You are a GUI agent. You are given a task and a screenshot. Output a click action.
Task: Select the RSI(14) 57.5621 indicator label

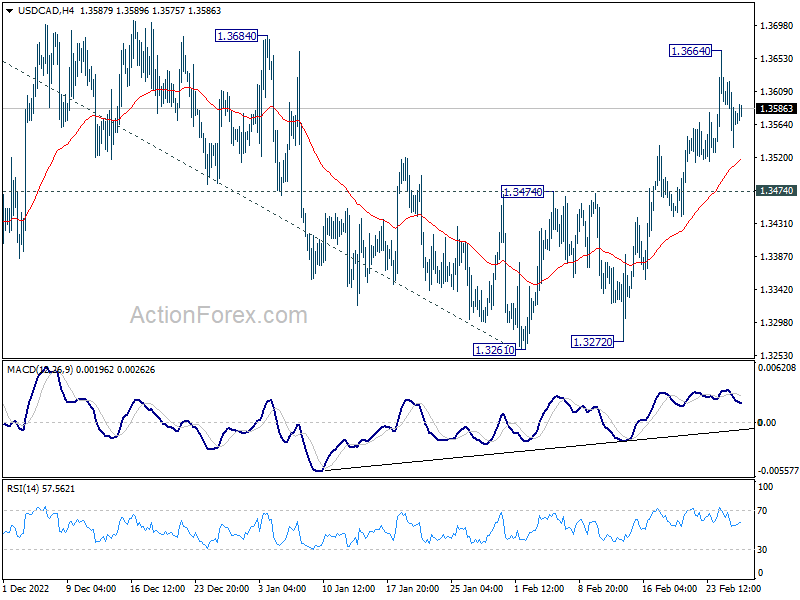click(41, 489)
